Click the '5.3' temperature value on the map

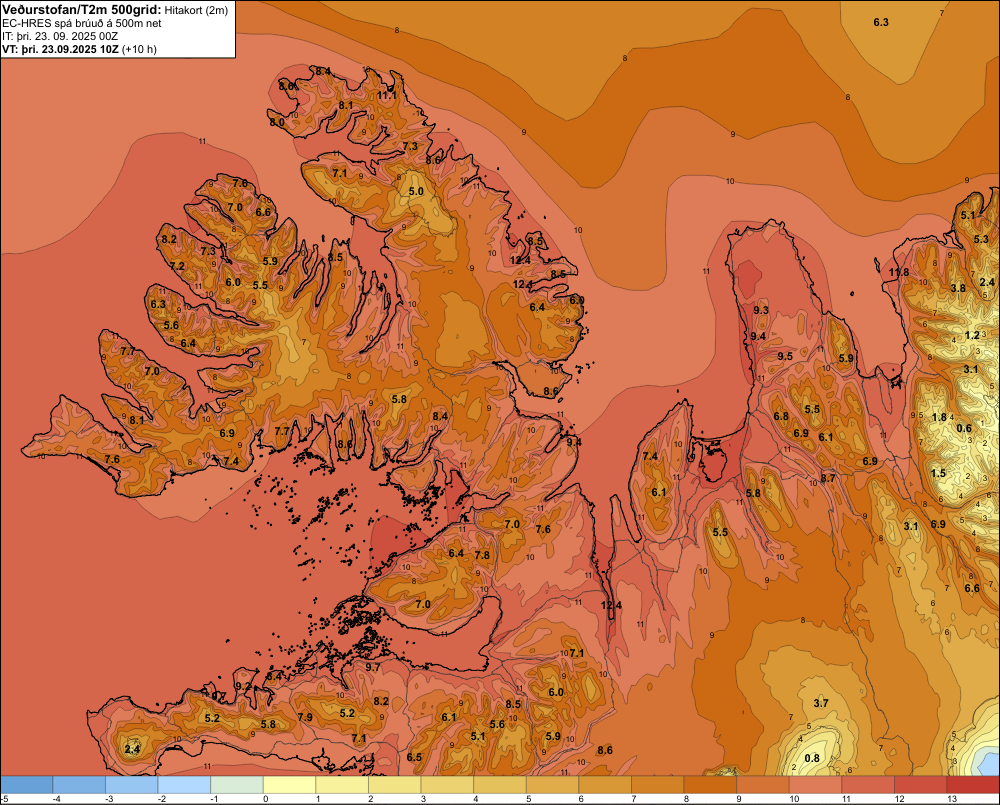[x=981, y=239]
